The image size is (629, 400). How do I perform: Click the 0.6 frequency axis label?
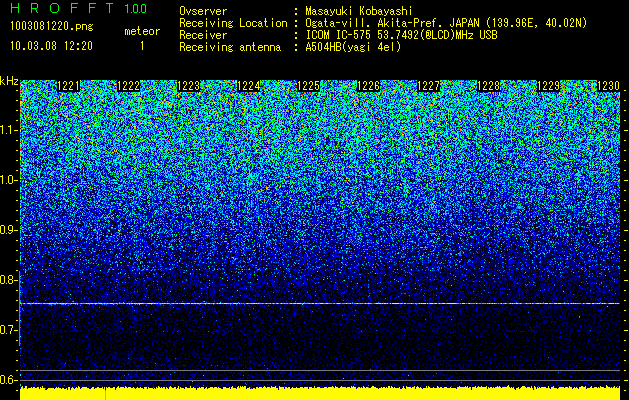(8, 380)
